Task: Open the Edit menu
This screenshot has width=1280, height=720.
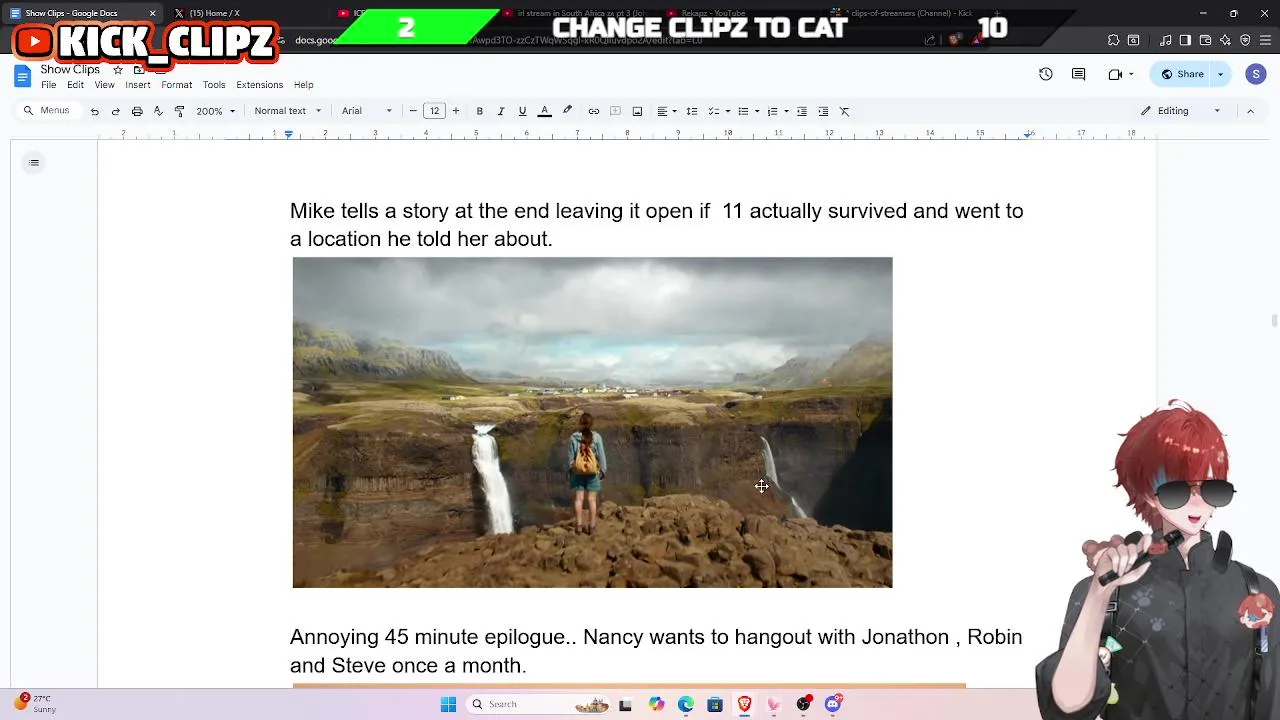Action: tap(75, 85)
